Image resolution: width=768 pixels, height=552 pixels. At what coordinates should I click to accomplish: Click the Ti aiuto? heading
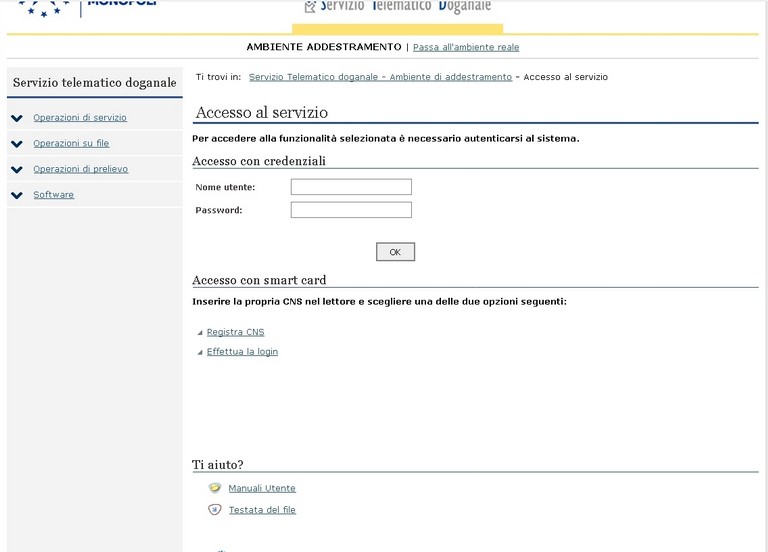[217, 464]
